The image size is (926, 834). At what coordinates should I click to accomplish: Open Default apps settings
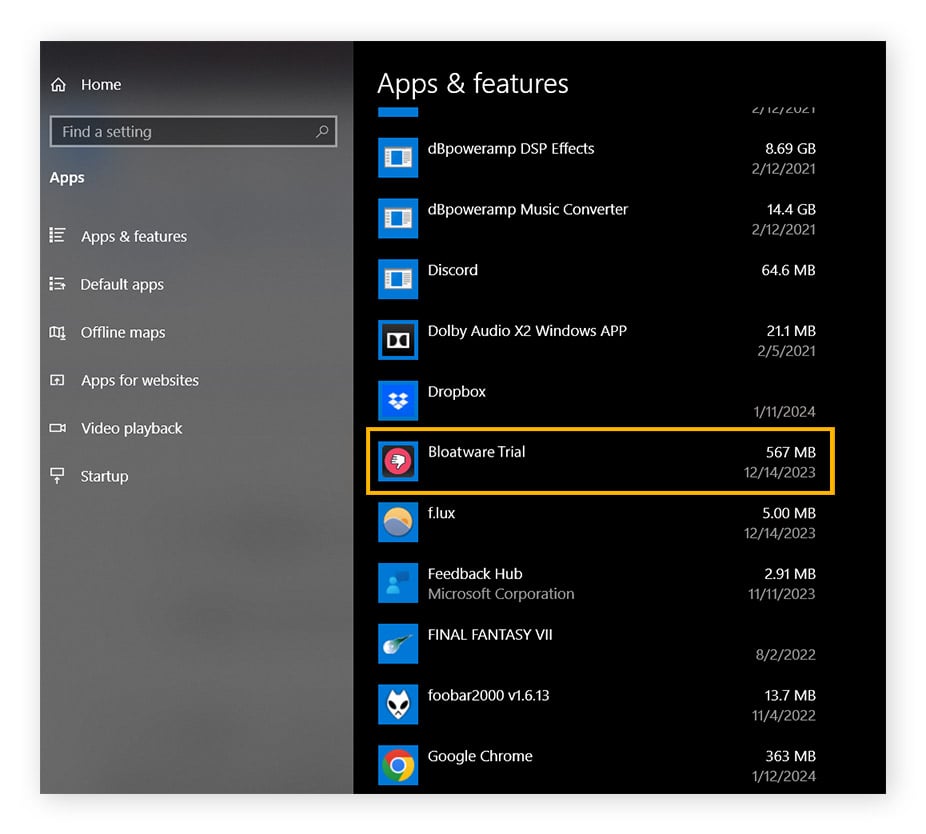click(x=120, y=284)
